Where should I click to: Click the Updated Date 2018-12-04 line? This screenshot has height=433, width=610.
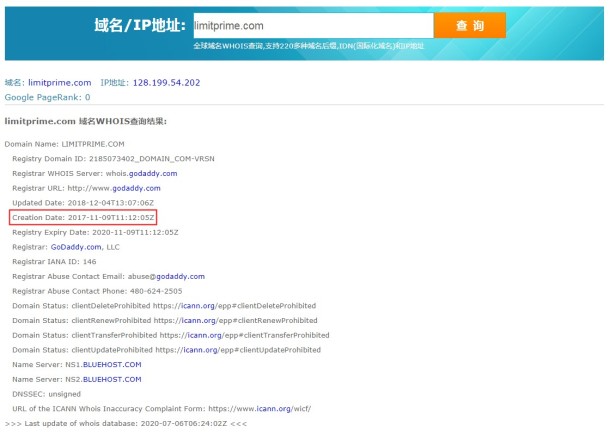coord(83,203)
